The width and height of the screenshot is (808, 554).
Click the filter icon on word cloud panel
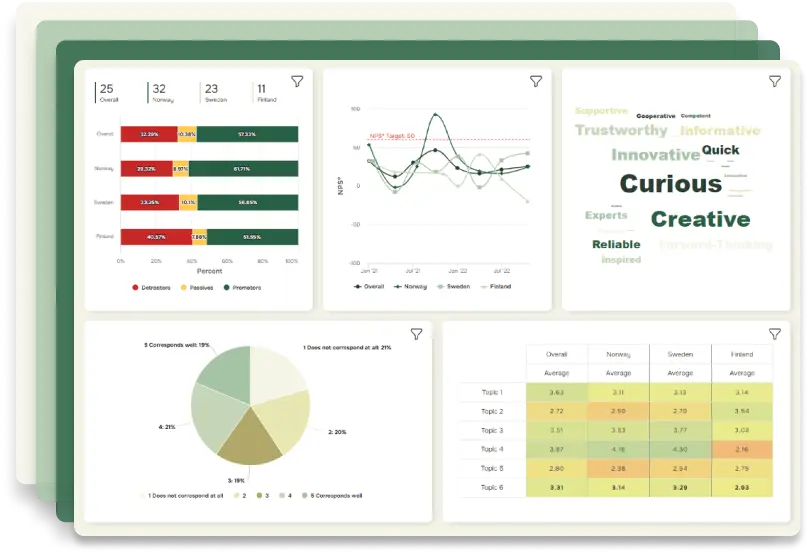click(774, 81)
